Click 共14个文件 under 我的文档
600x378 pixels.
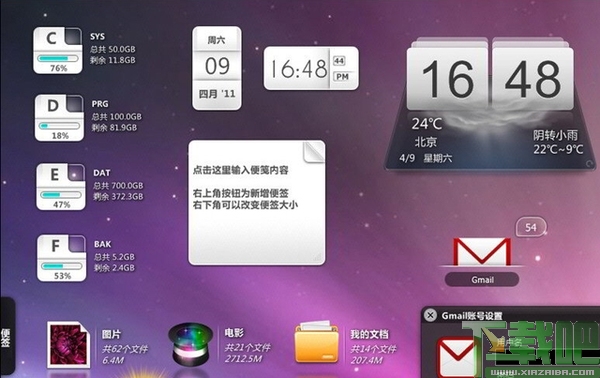(373, 349)
